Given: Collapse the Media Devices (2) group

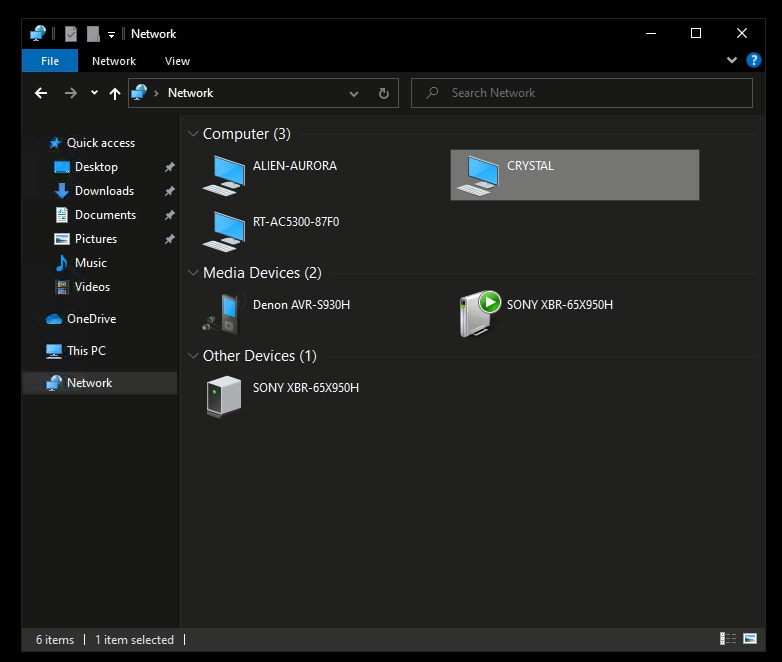Looking at the screenshot, I should tap(193, 273).
